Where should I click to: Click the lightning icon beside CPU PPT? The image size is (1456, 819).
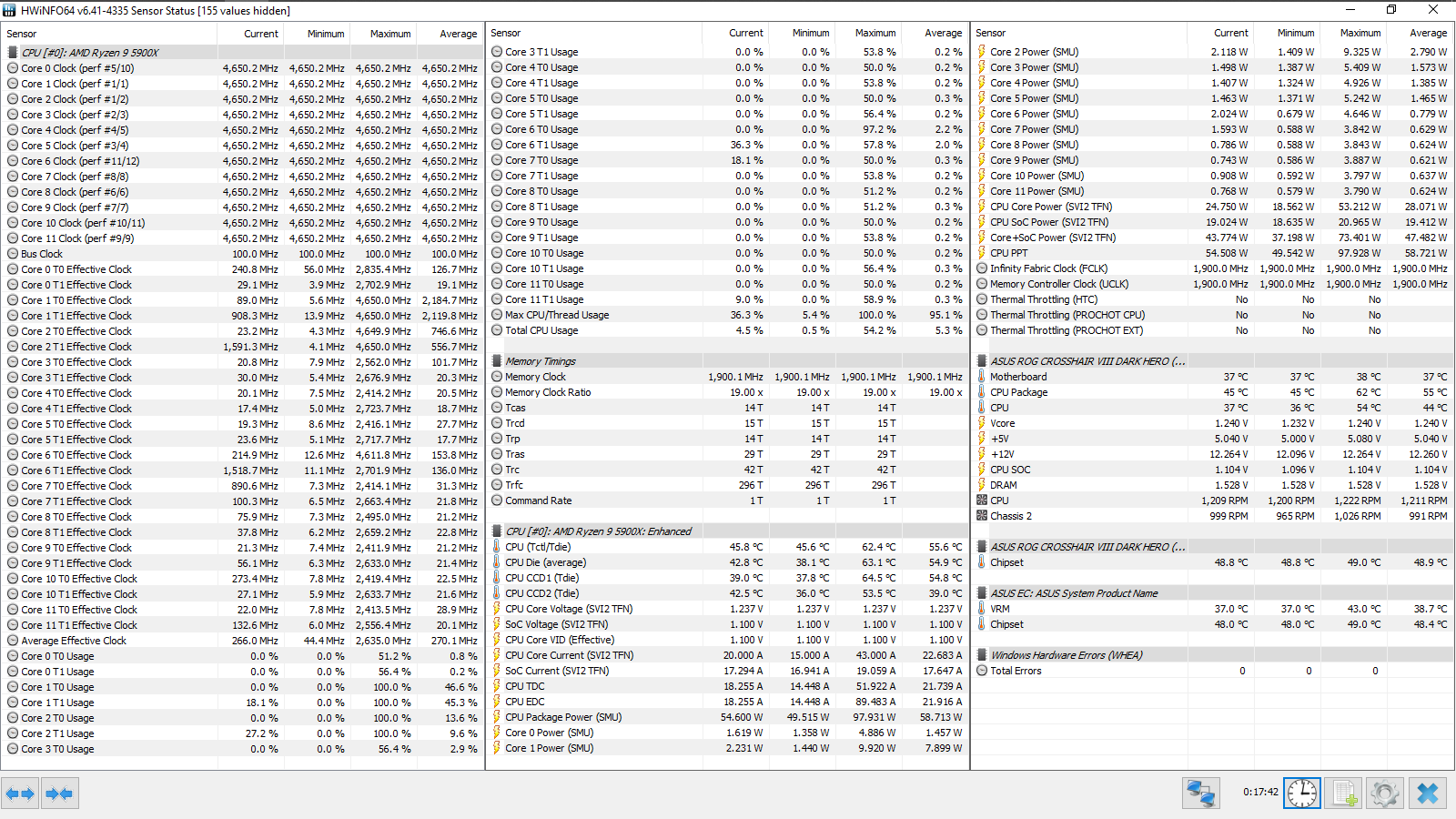(x=982, y=253)
